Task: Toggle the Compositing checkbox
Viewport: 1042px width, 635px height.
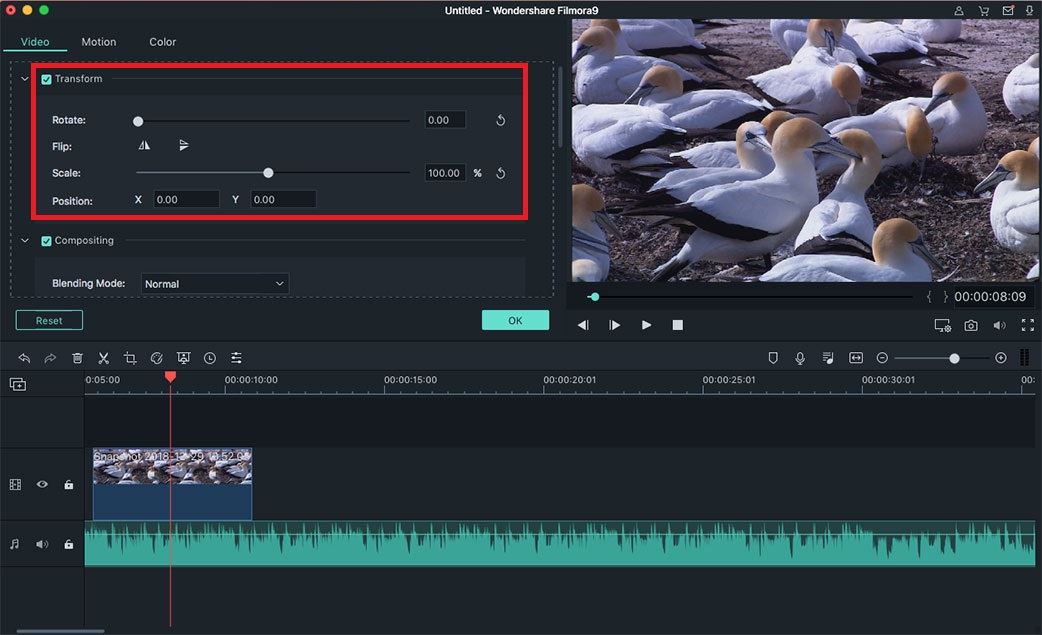Action: point(47,241)
